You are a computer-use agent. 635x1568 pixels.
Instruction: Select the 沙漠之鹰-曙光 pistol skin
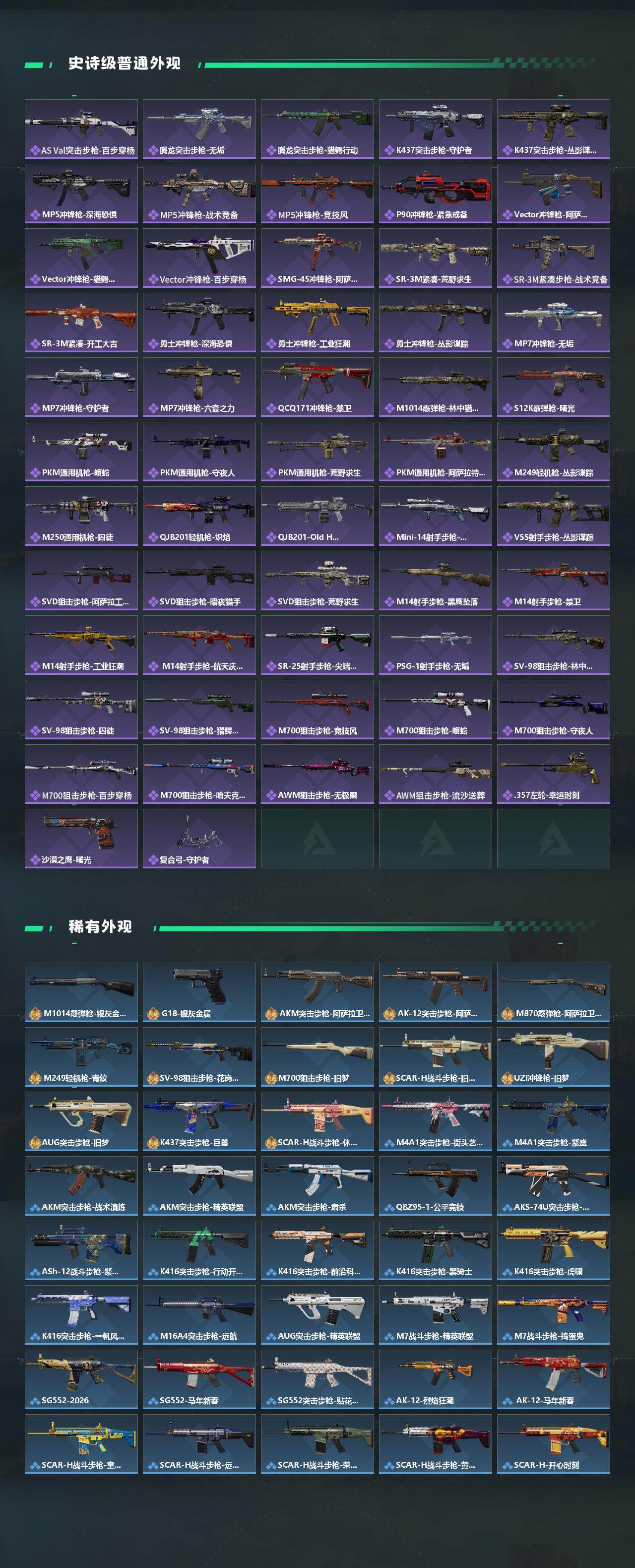tap(81, 839)
